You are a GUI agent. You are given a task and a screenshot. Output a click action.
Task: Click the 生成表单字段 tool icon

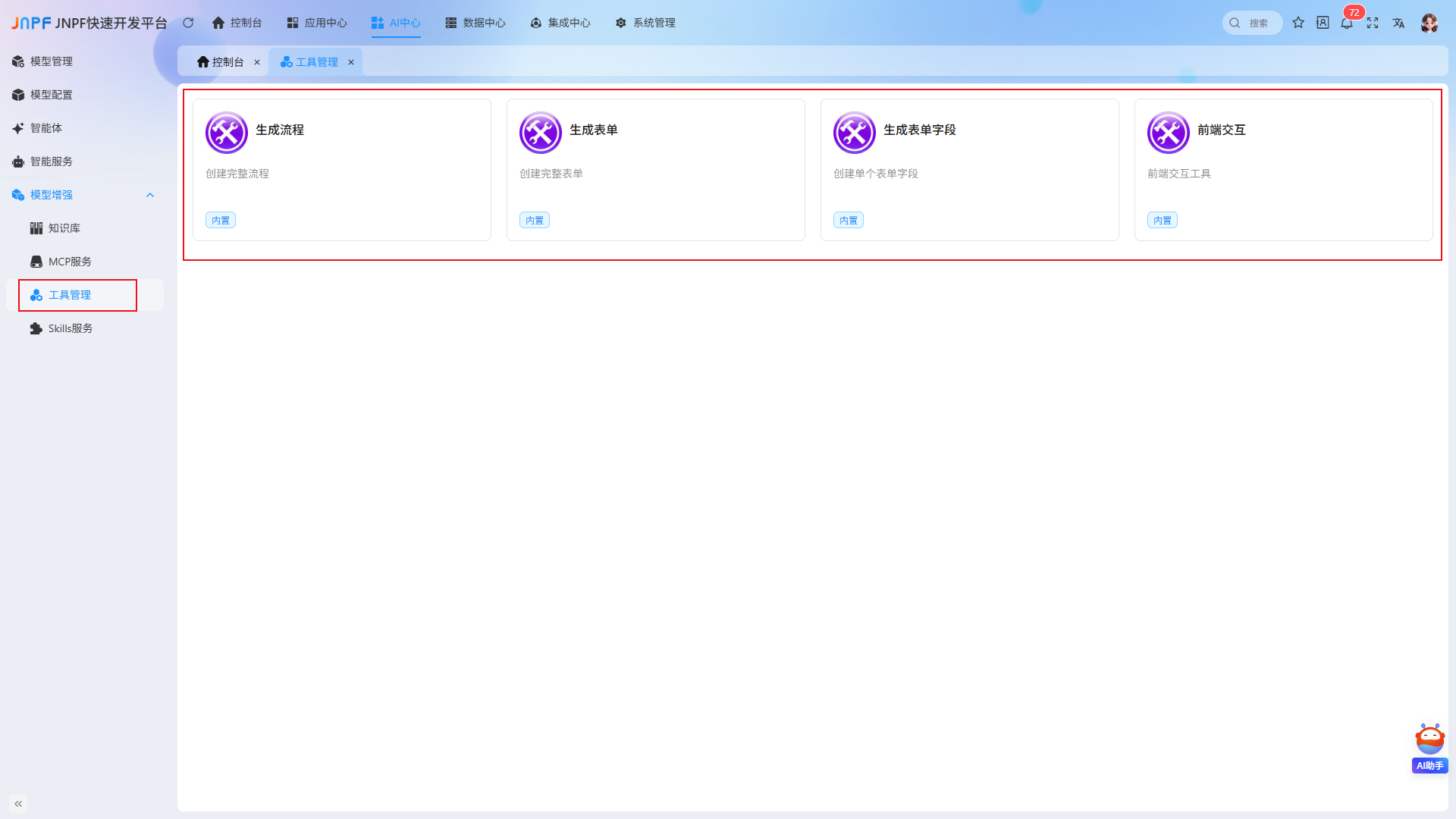(x=855, y=133)
